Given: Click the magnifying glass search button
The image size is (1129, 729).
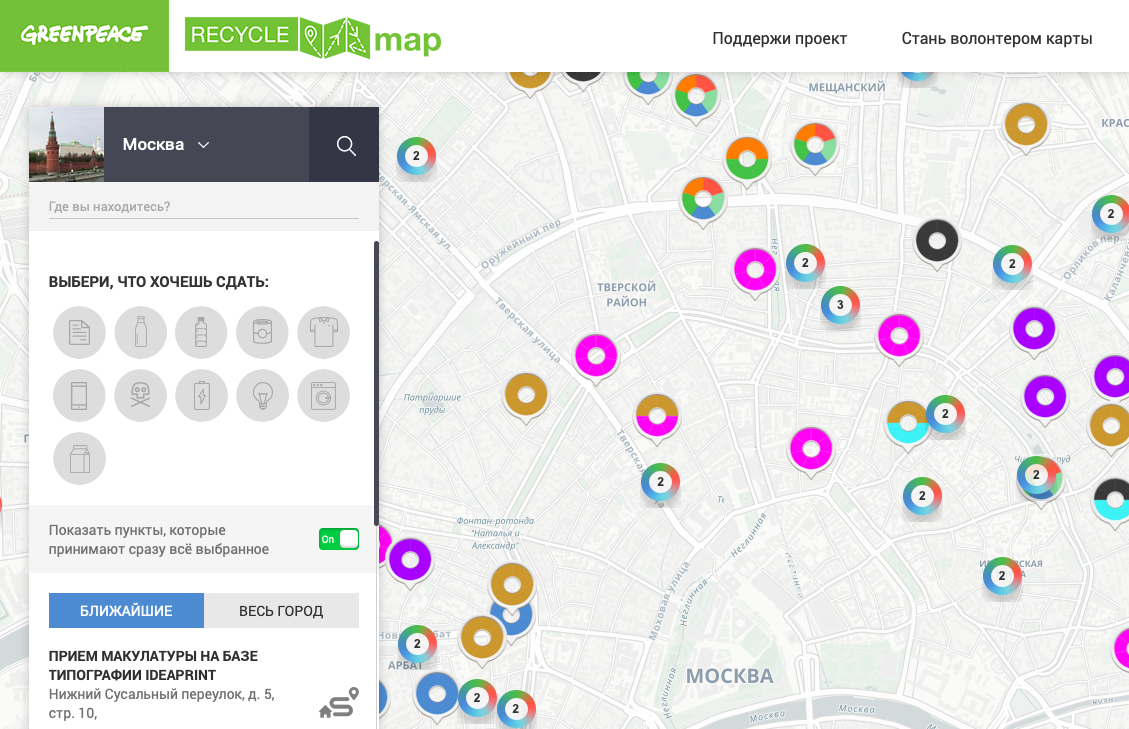Looking at the screenshot, I should pos(346,146).
